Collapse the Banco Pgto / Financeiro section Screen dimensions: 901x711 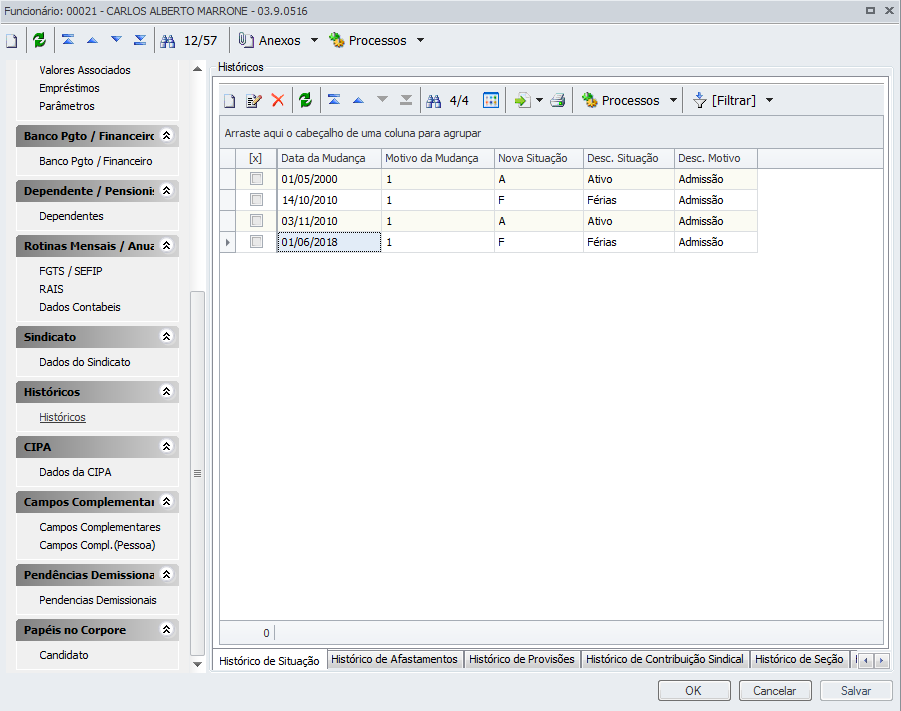pyautogui.click(x=167, y=136)
